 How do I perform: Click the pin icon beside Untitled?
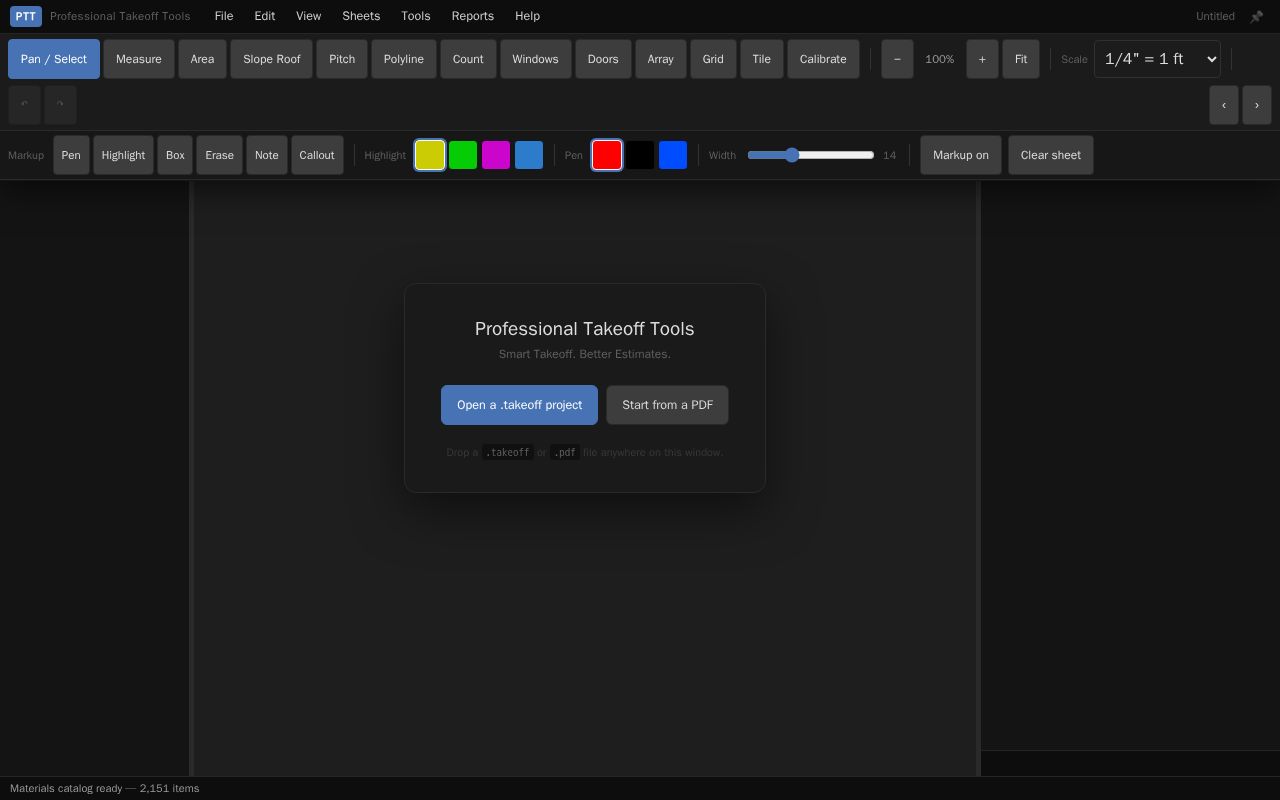pyautogui.click(x=1257, y=16)
